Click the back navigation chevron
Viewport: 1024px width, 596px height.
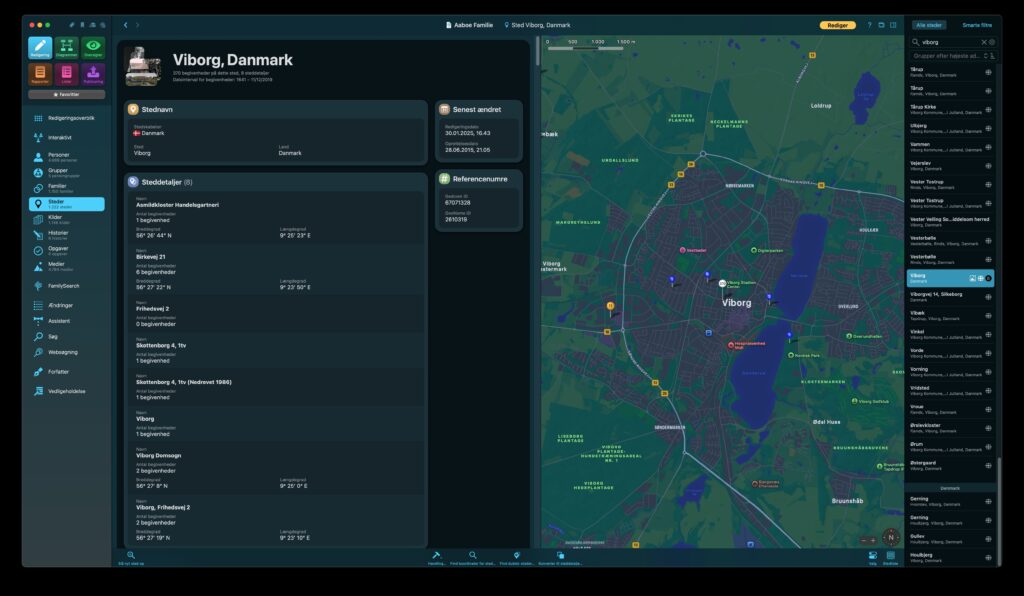pyautogui.click(x=125, y=25)
